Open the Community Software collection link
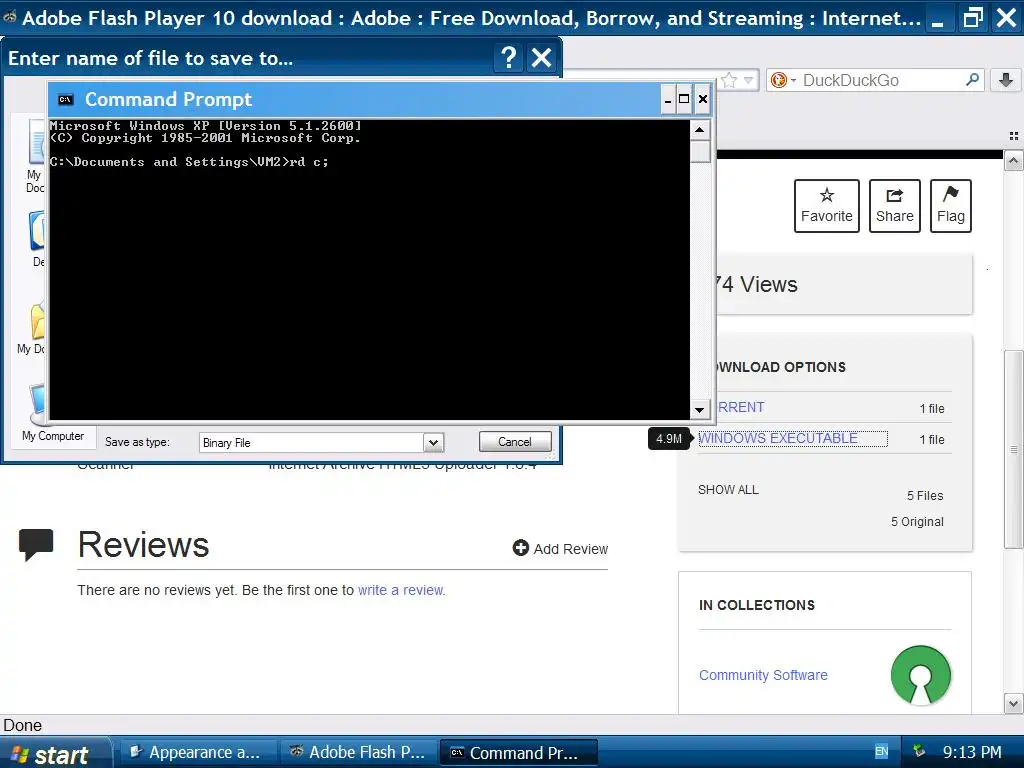Screen dimensions: 1024x768 pyautogui.click(x=763, y=675)
